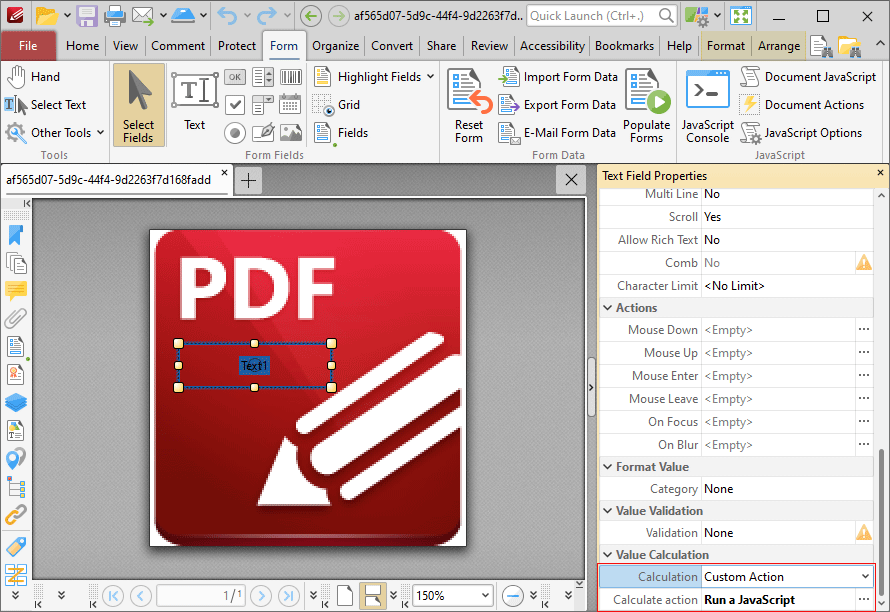
Task: Collapse the Value Validation section
Action: 607,511
